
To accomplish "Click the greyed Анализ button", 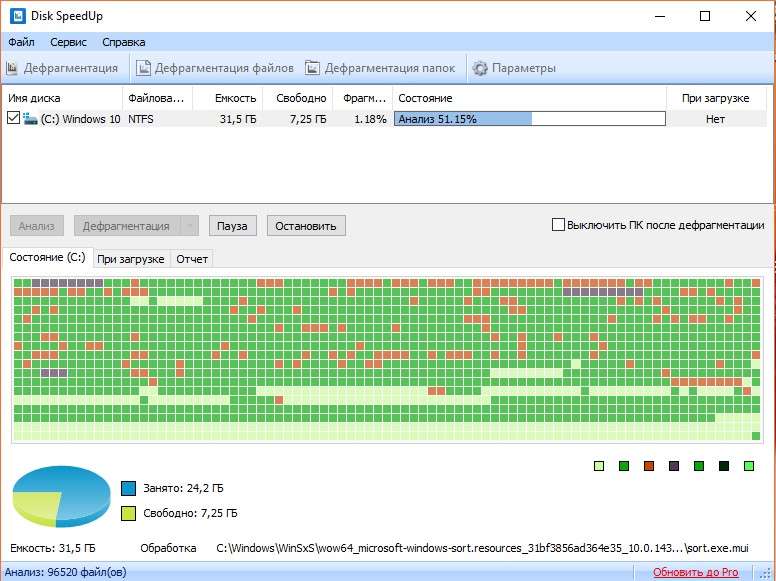I will click(37, 226).
